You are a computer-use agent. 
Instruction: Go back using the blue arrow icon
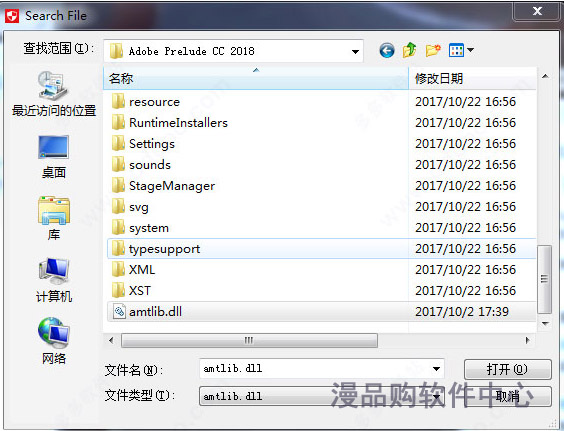point(387,51)
